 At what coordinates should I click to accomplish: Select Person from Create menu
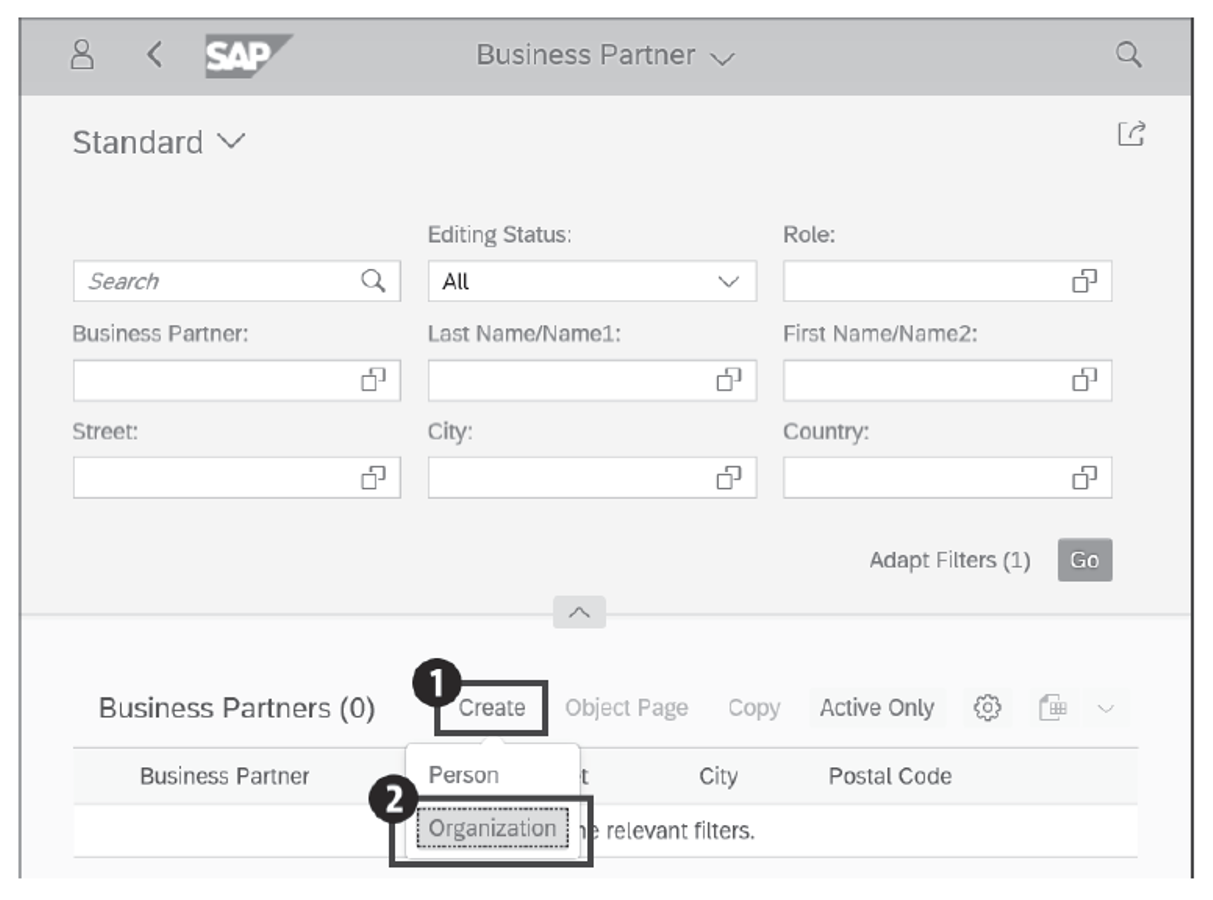(464, 775)
